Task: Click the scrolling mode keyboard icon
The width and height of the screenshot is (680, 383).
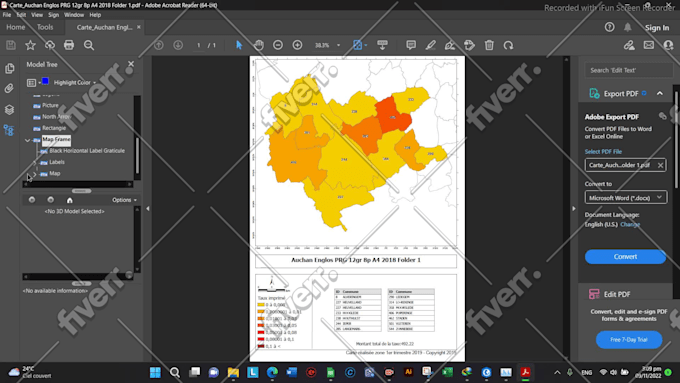Action: point(382,45)
